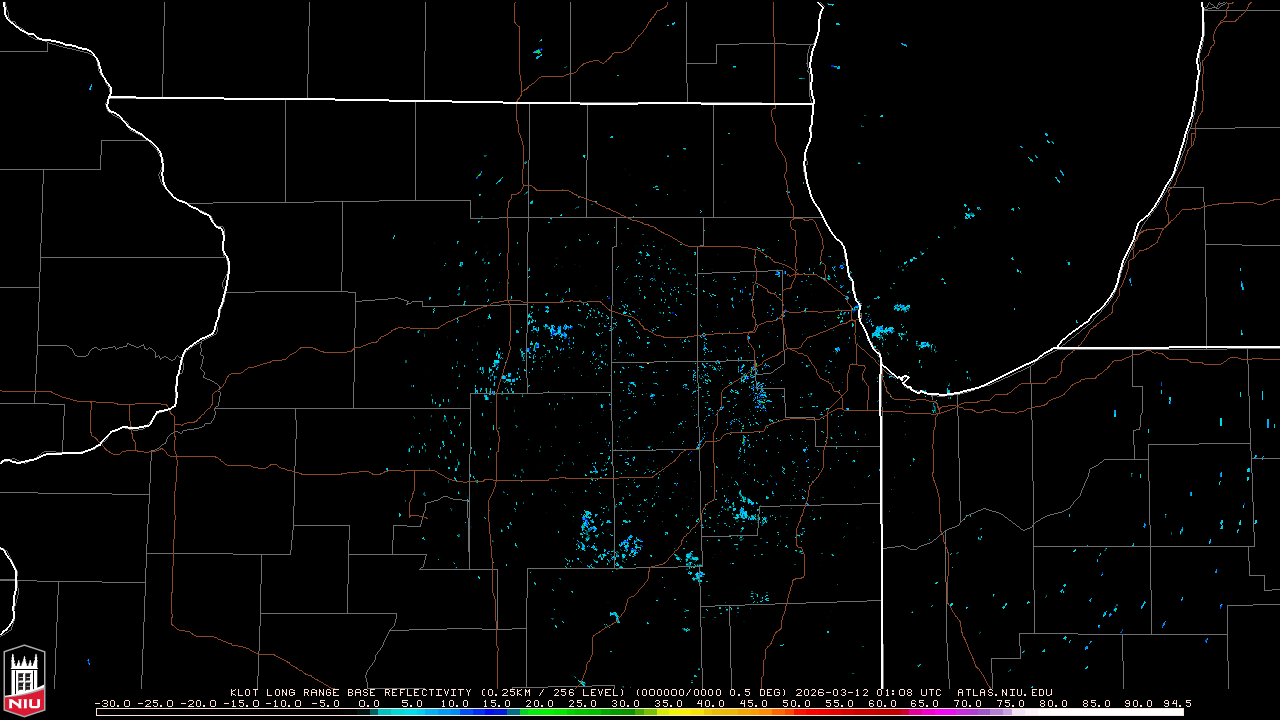Screen dimensions: 1280x720
Task: Click the 0.0 label on reflectivity scale
Action: coord(368,703)
